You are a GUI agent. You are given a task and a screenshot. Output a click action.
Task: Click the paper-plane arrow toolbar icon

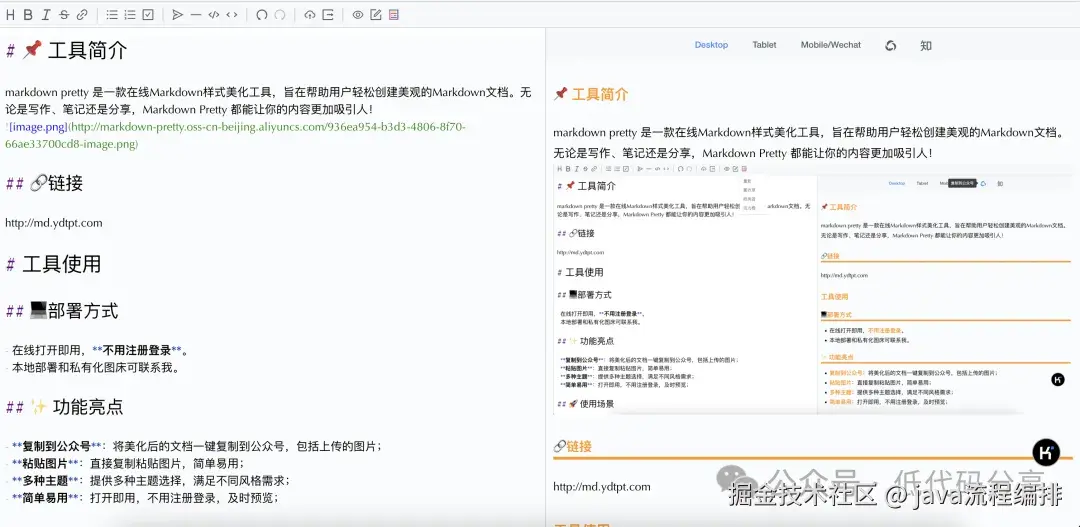coord(178,14)
